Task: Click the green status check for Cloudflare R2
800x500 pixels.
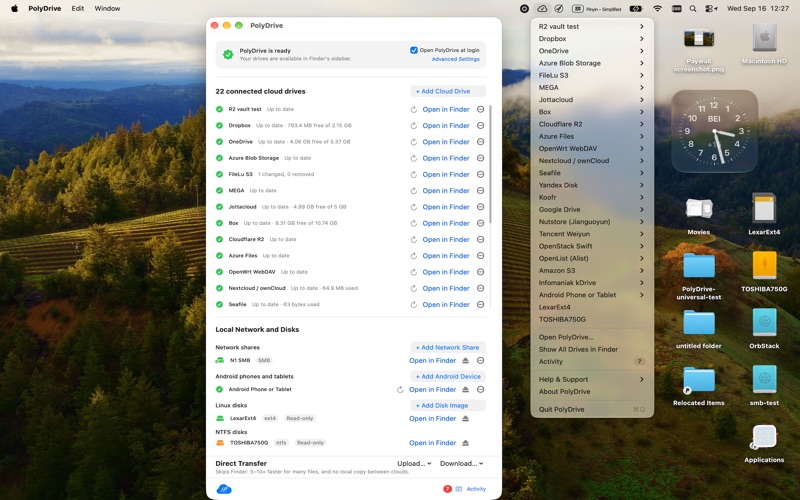Action: click(x=219, y=239)
